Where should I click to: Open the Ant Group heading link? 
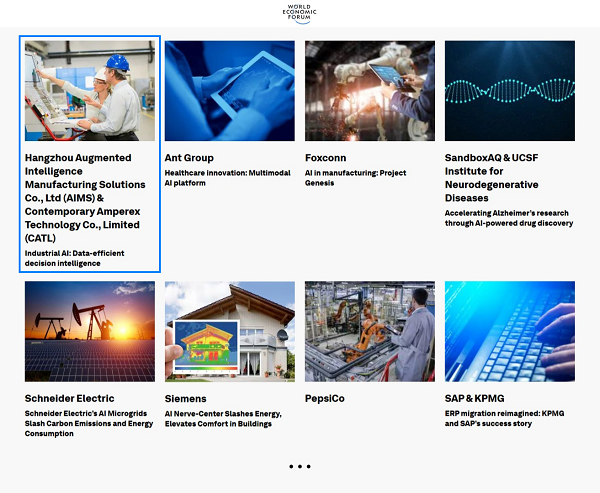pos(189,158)
